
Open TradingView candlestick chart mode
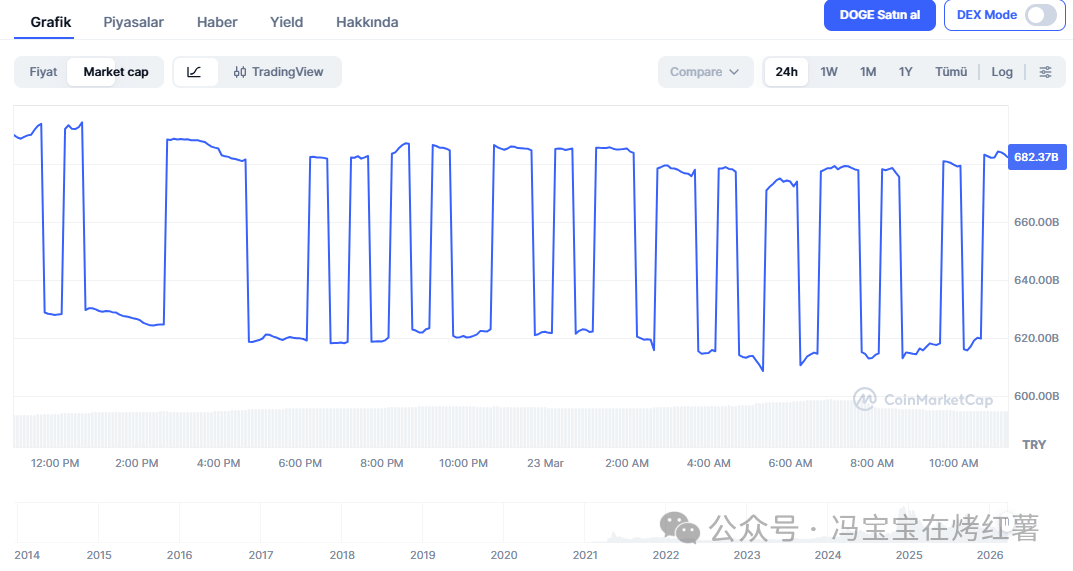pos(279,72)
